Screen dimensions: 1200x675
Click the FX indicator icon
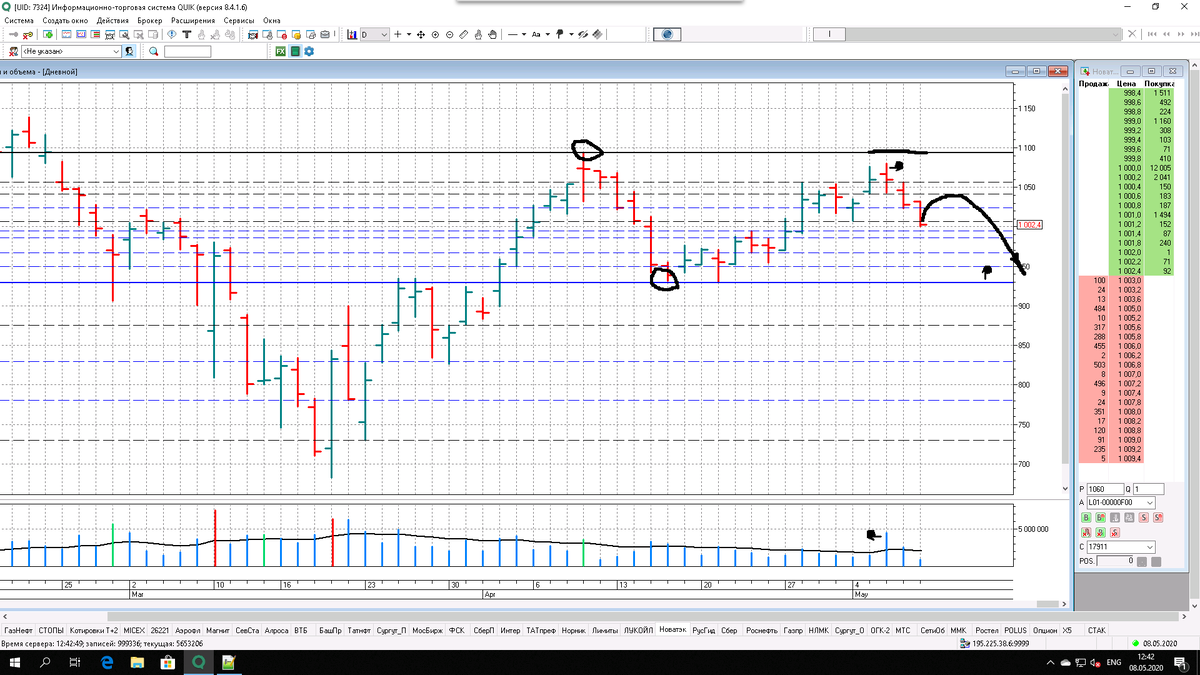[280, 51]
